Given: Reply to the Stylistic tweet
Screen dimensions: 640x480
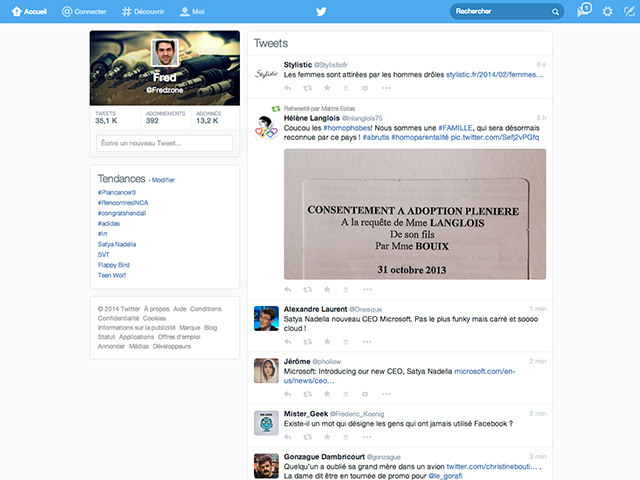Looking at the screenshot, I should click(x=288, y=88).
